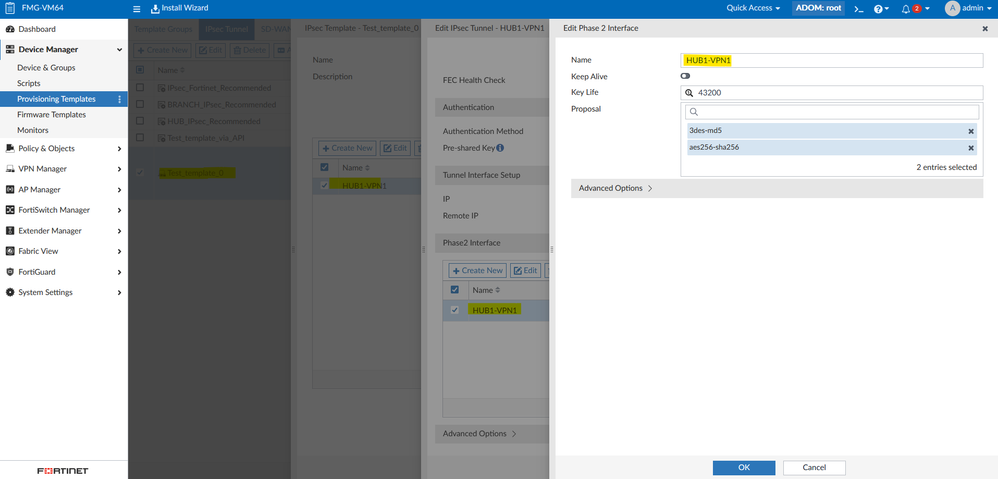Check Test_template_via_API row checkbox
This screenshot has width=998, height=479.
pos(140,137)
